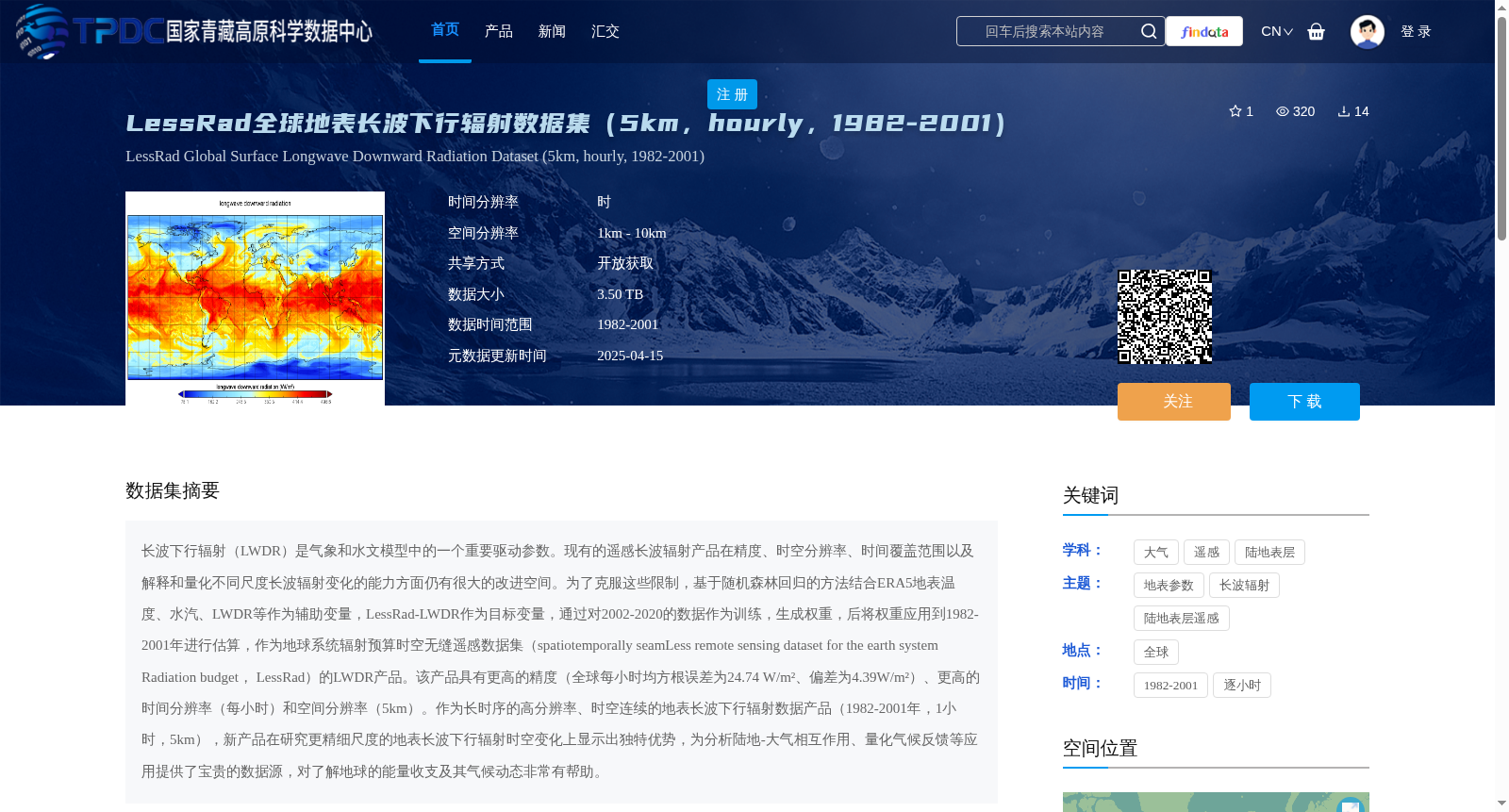This screenshot has width=1509, height=812.
Task: Select the 逐小时 time tag
Action: [x=1242, y=686]
